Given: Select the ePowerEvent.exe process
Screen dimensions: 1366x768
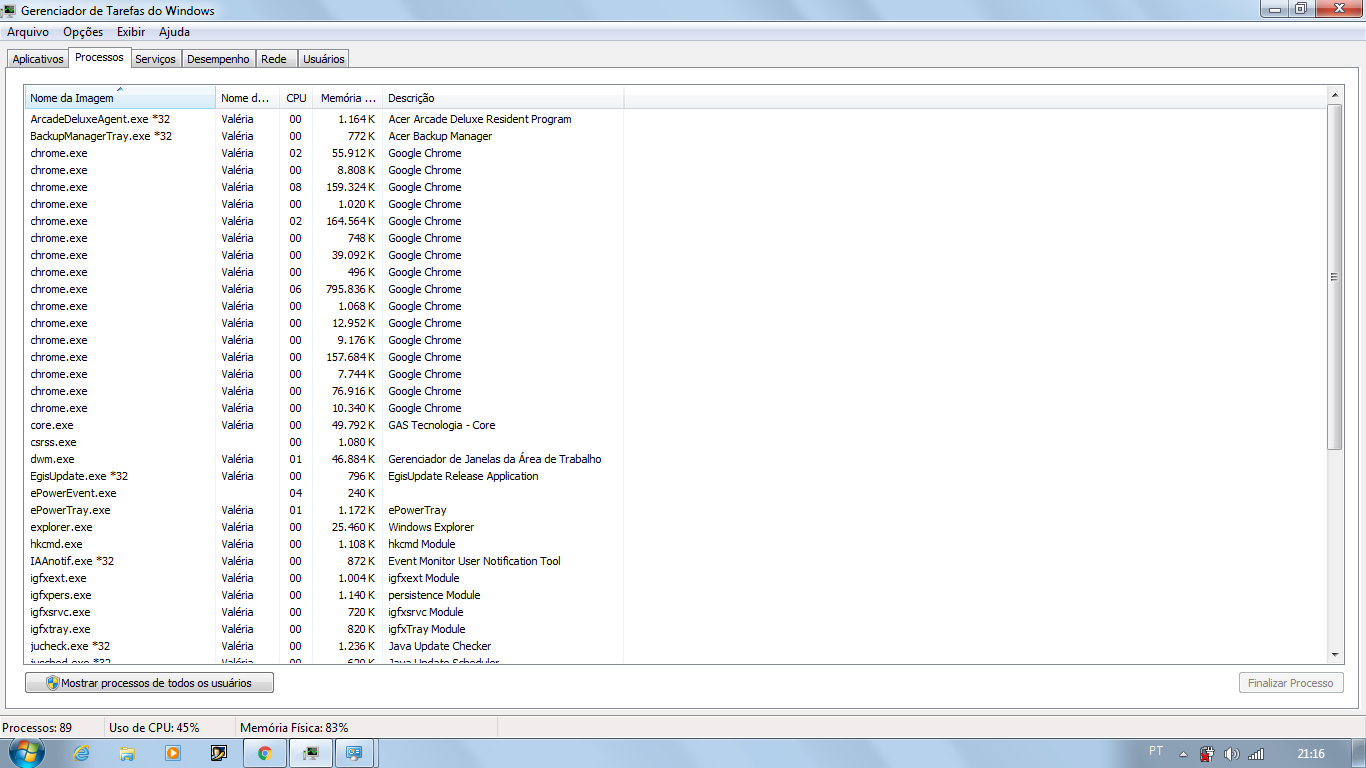Looking at the screenshot, I should click(x=325, y=493).
